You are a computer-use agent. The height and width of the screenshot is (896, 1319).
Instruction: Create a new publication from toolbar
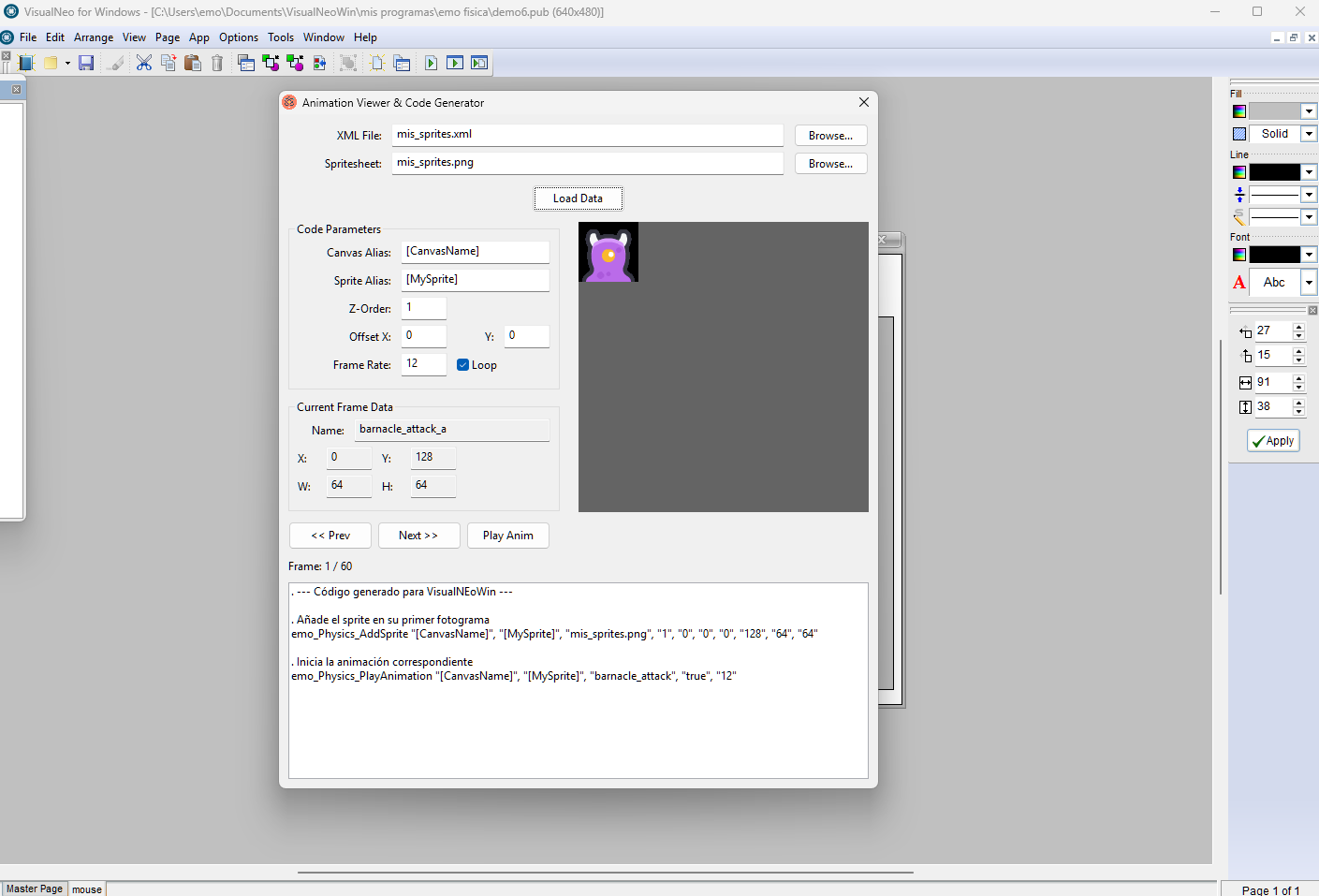tap(26, 63)
